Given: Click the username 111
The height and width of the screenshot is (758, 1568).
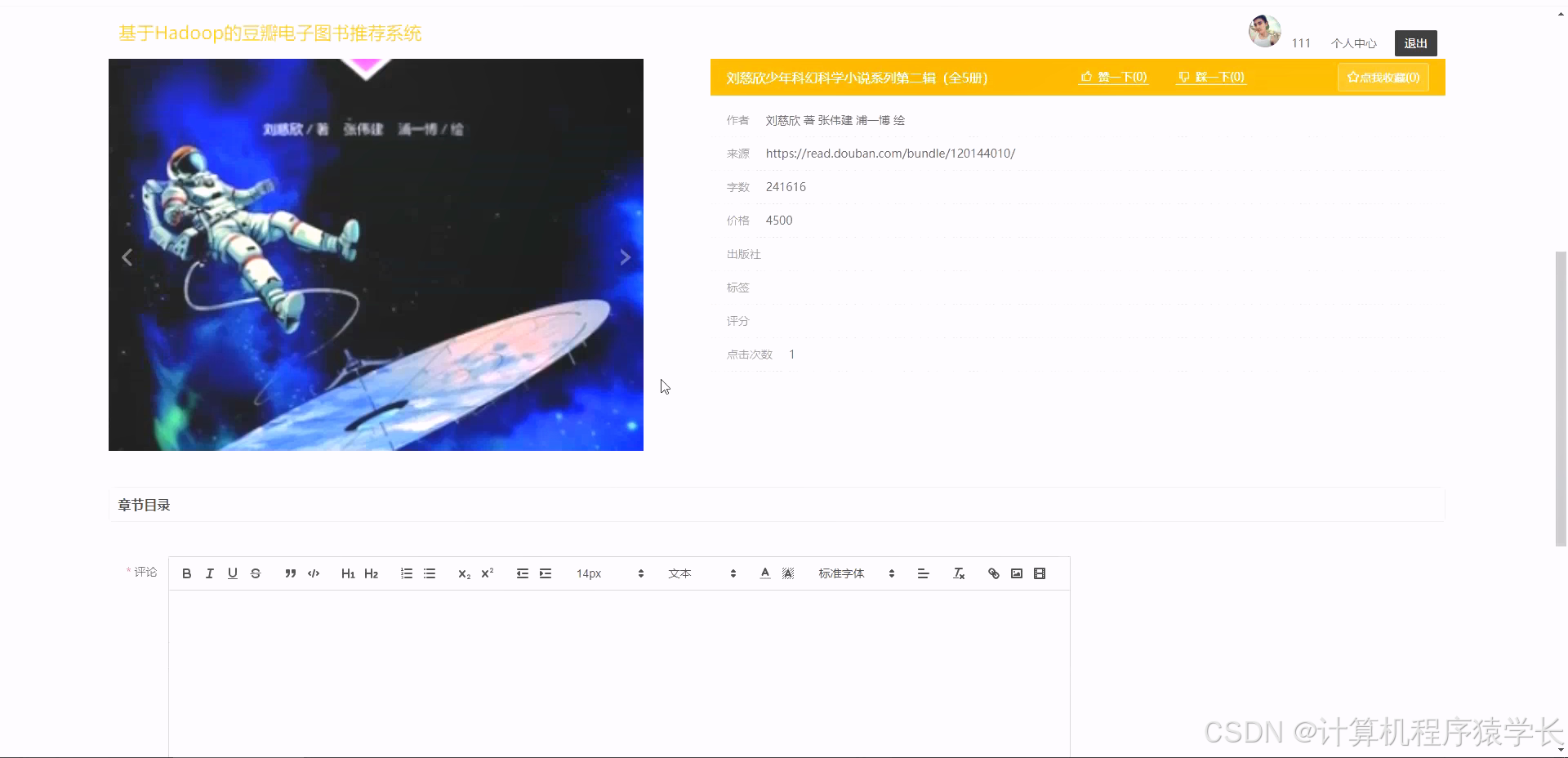Looking at the screenshot, I should (1301, 43).
